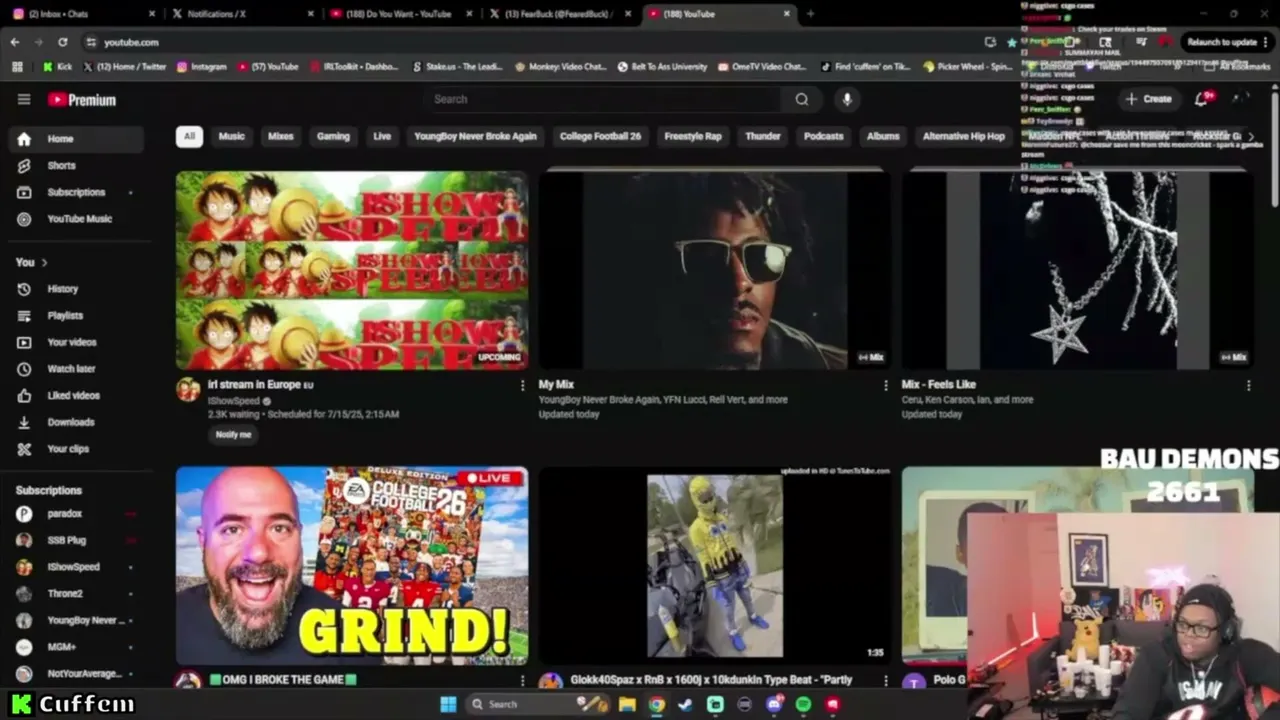This screenshot has height=720, width=1280.
Task: Open more options for irl stream video
Action: [522, 385]
